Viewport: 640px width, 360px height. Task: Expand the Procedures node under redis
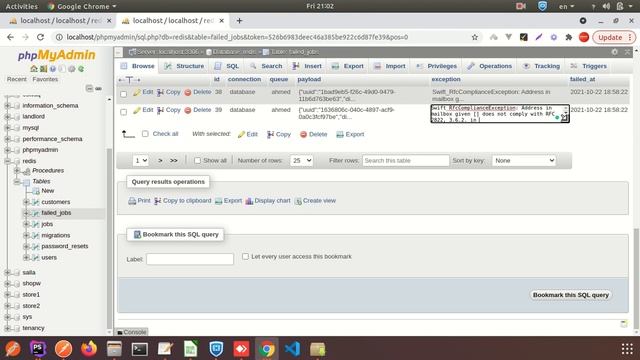click(17, 171)
